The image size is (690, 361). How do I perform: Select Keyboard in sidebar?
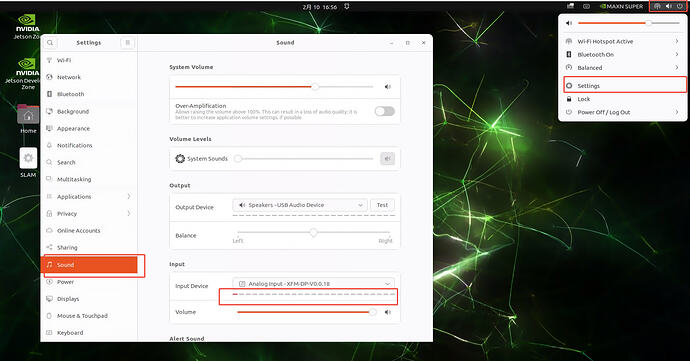pos(89,333)
